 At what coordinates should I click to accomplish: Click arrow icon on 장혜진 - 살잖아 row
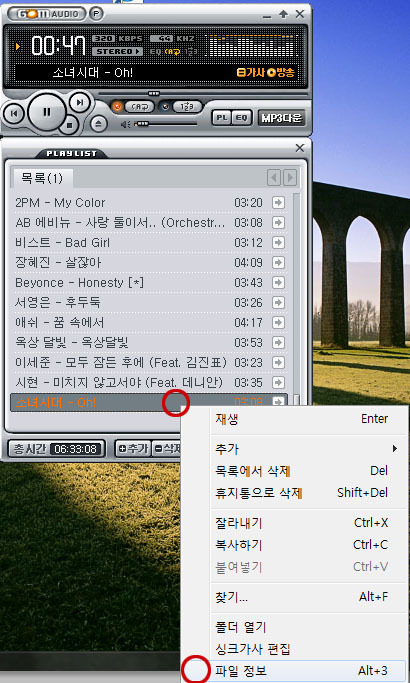(278, 263)
